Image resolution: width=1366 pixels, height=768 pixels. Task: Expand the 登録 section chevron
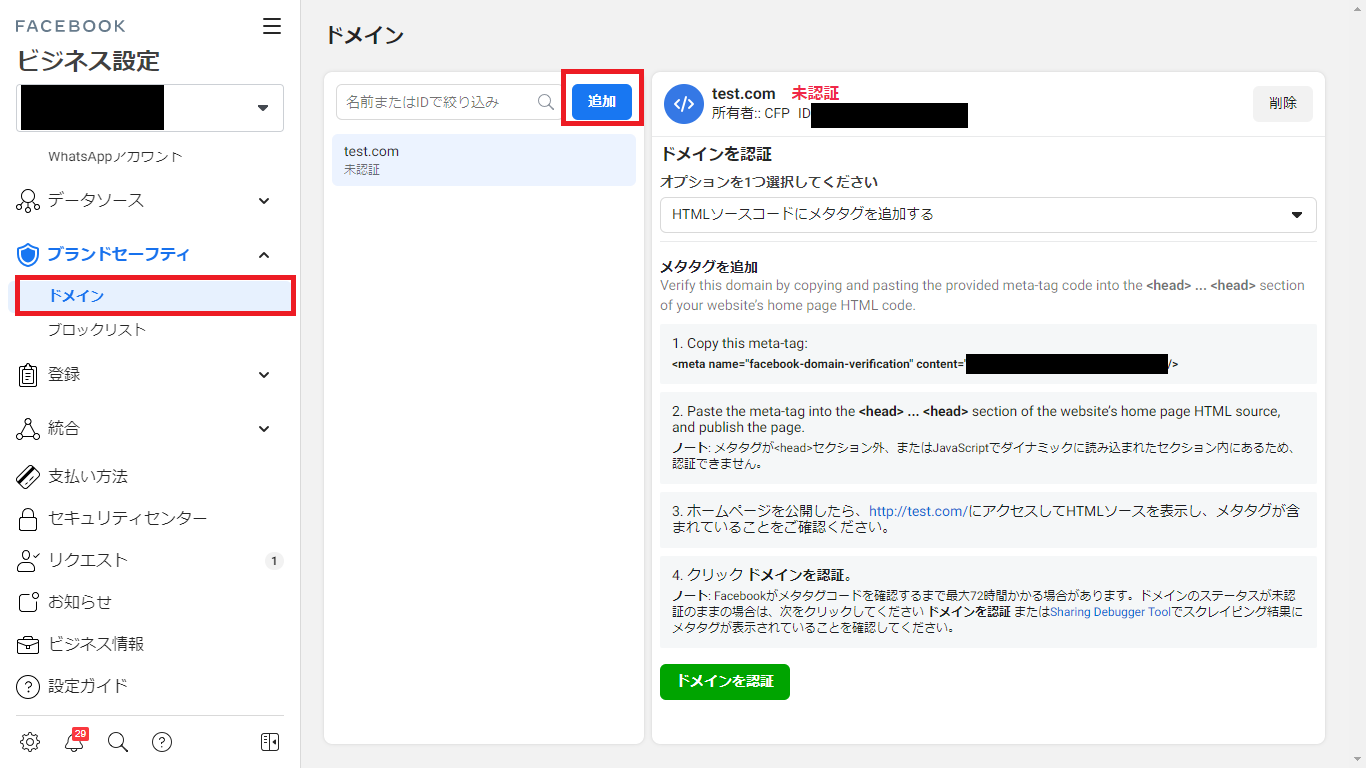[264, 375]
